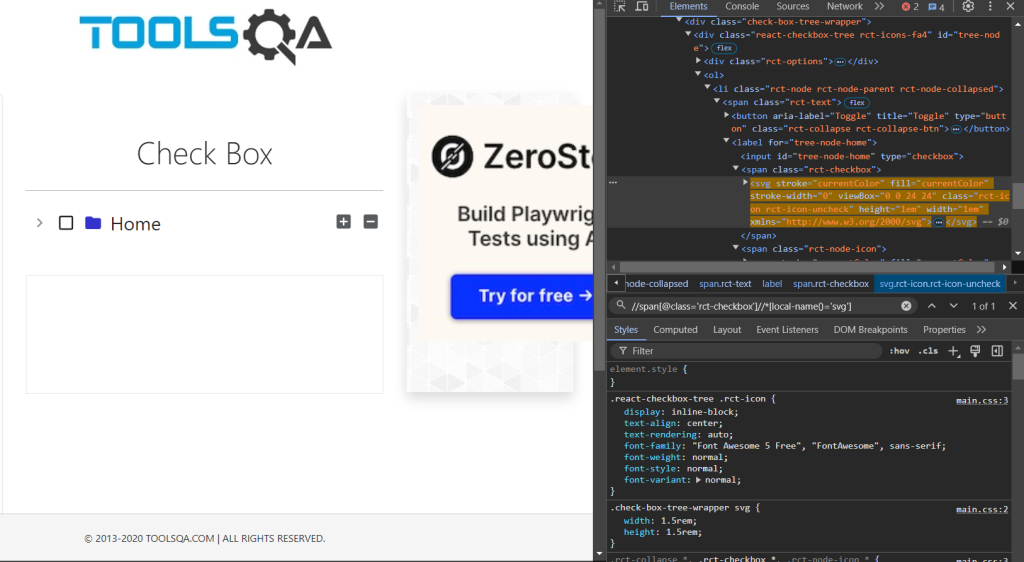Image resolution: width=1024 pixels, height=562 pixels.
Task: Toggle the .cls element classes button
Action: 928,351
